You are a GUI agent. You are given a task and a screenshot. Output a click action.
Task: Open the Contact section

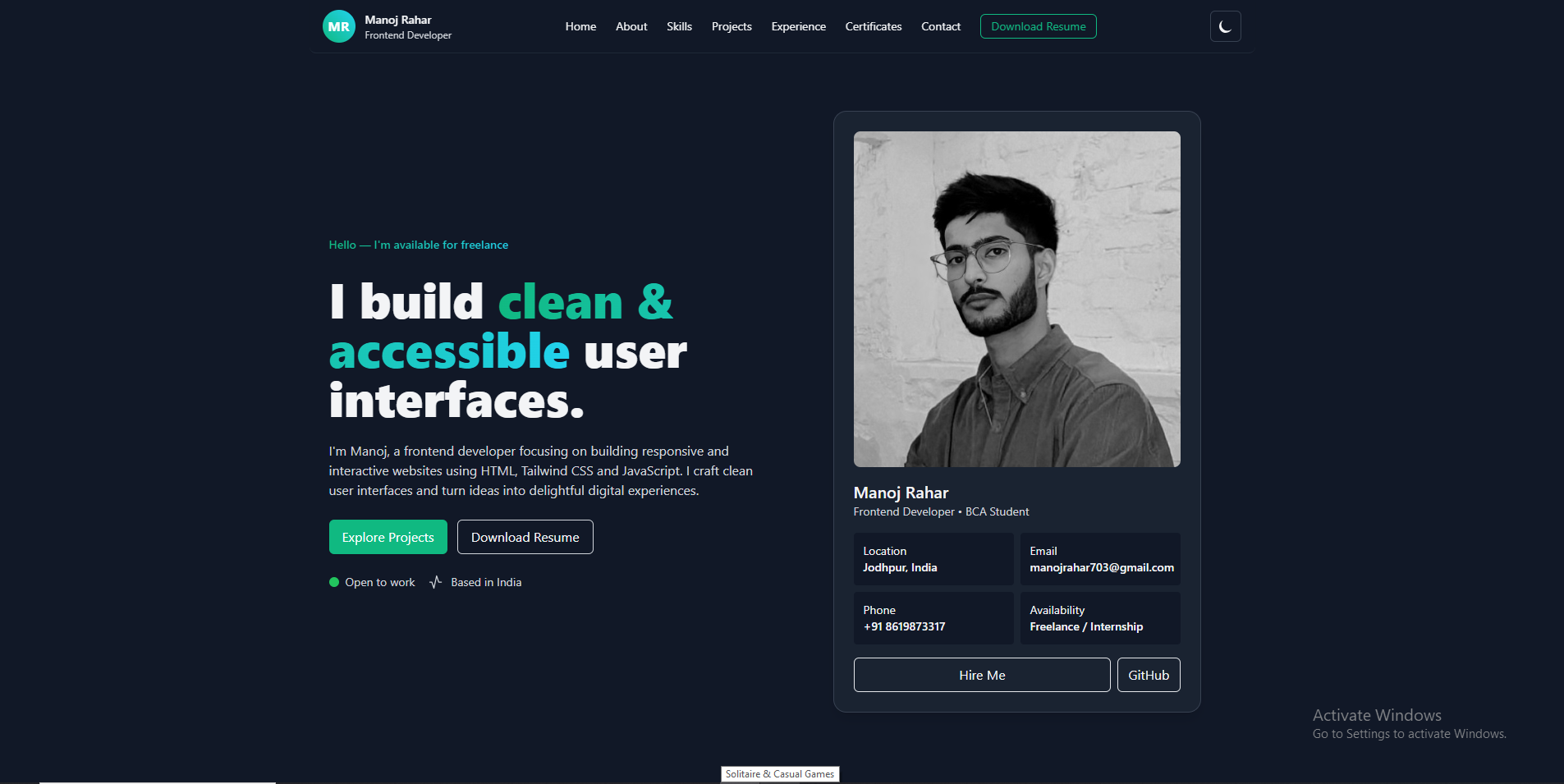point(941,26)
